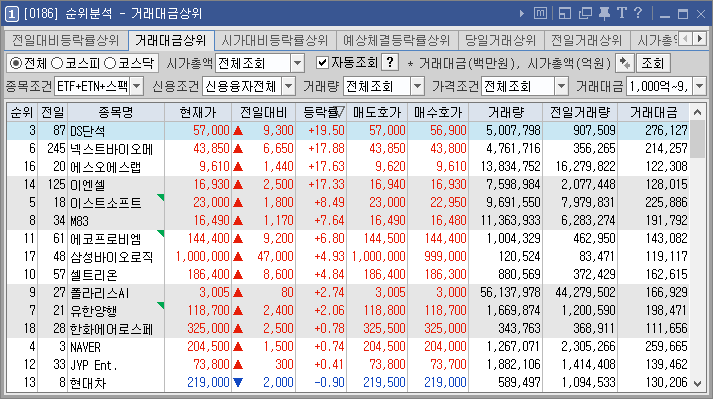This screenshot has width=713, height=399.
Task: Click 현대차 current price 219,000
Action: pos(208,382)
